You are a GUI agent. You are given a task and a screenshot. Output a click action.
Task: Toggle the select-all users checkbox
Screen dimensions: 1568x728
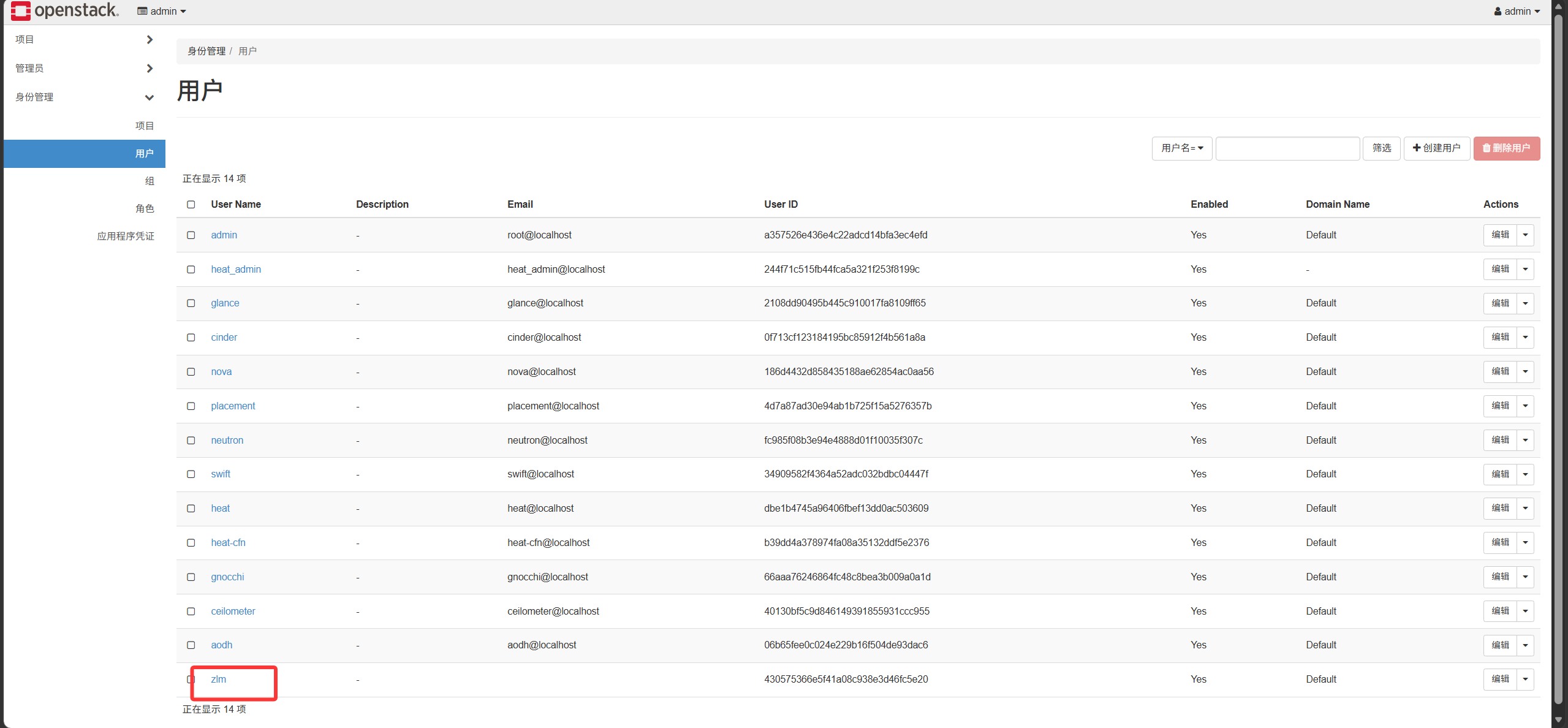pyautogui.click(x=191, y=205)
